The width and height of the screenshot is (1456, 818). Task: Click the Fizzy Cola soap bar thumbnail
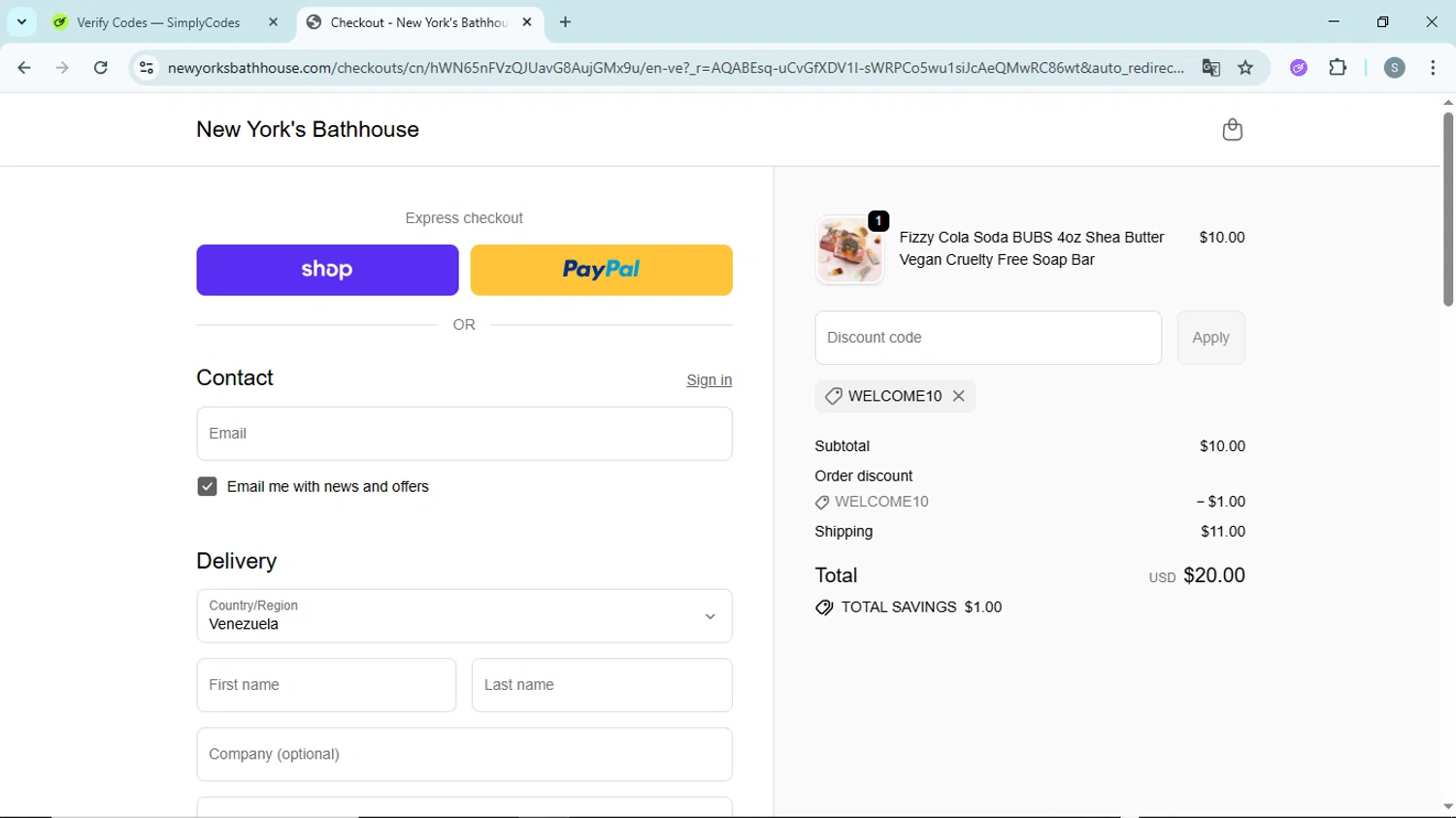tap(849, 249)
